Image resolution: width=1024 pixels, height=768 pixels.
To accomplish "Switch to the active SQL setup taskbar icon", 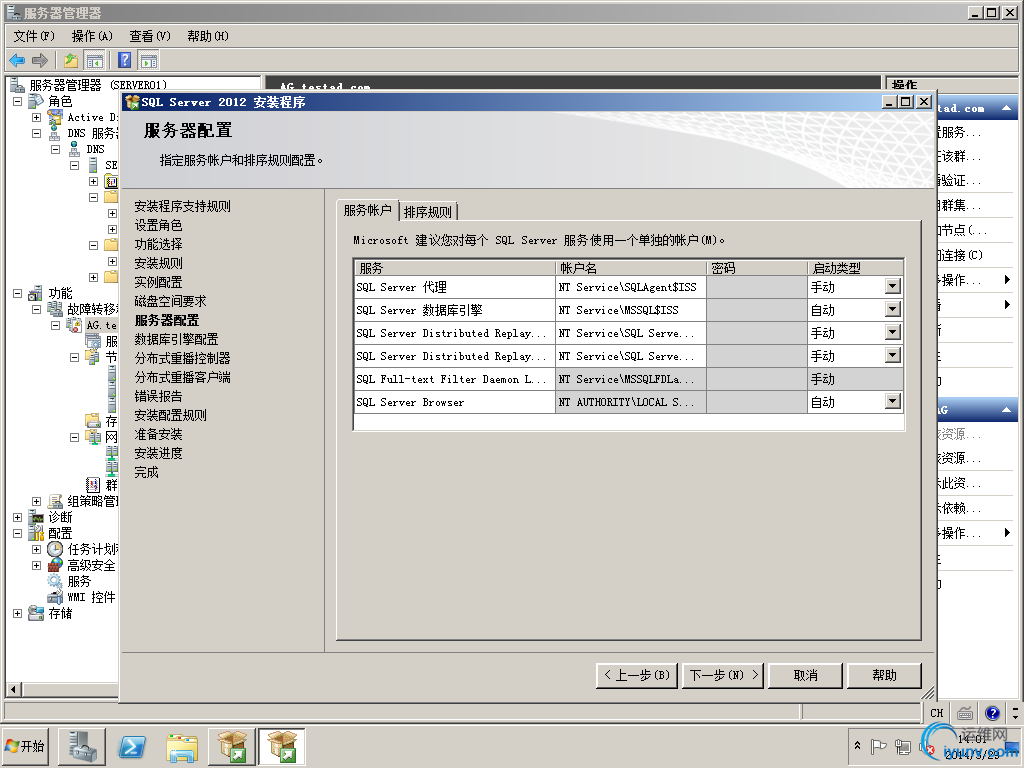I will pos(281,746).
